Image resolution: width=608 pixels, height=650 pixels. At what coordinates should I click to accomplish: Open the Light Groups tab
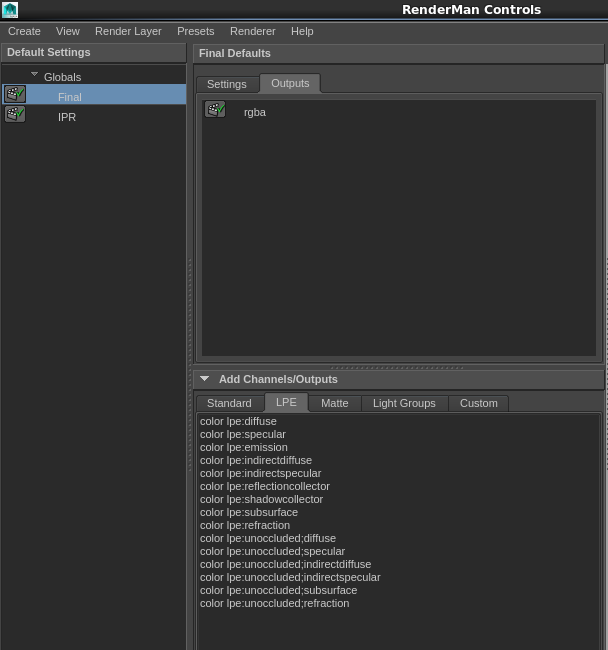(x=404, y=403)
